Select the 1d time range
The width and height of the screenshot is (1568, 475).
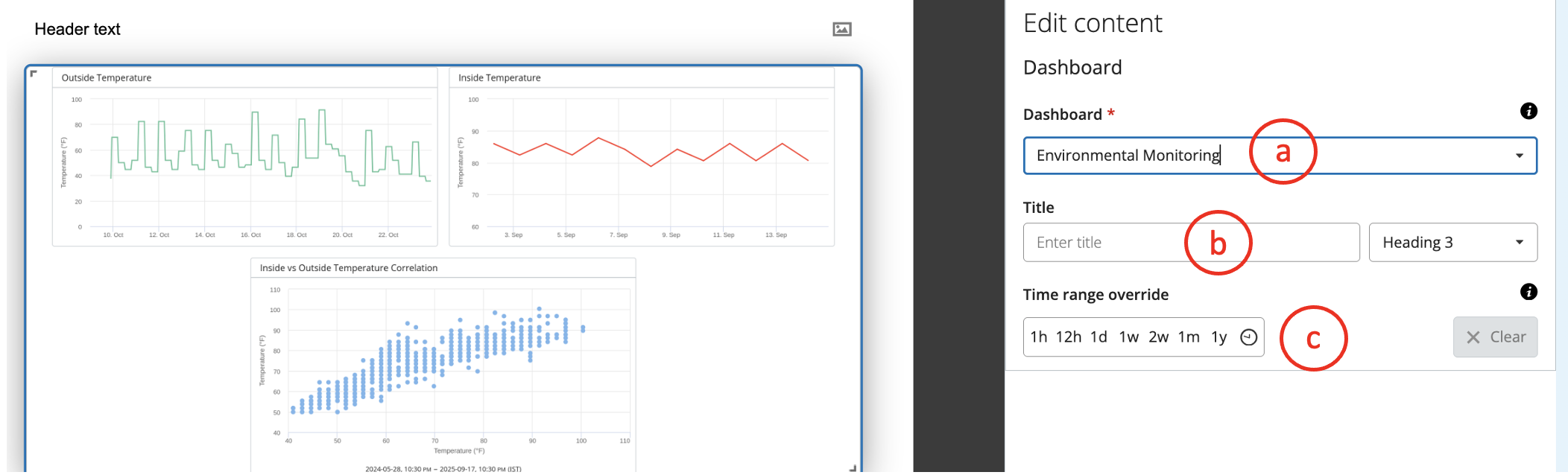(x=1098, y=337)
